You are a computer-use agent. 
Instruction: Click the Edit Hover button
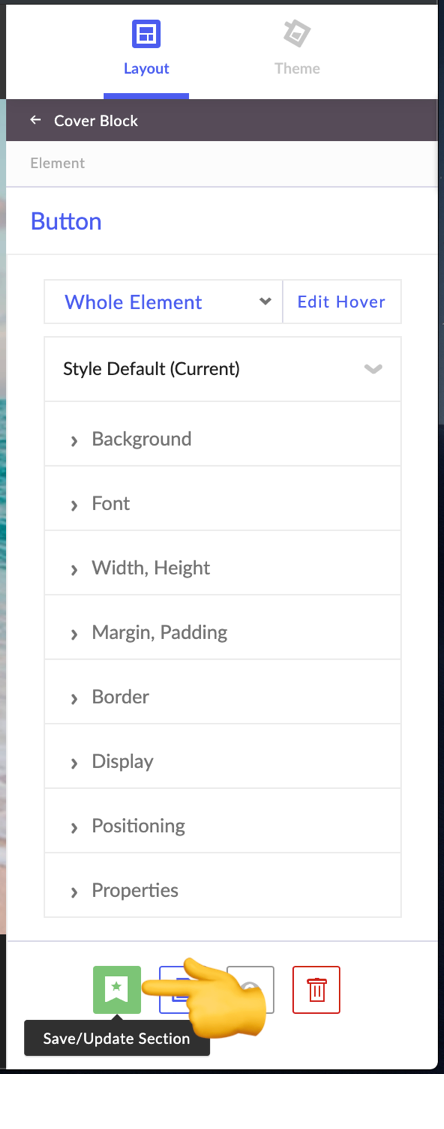click(342, 302)
